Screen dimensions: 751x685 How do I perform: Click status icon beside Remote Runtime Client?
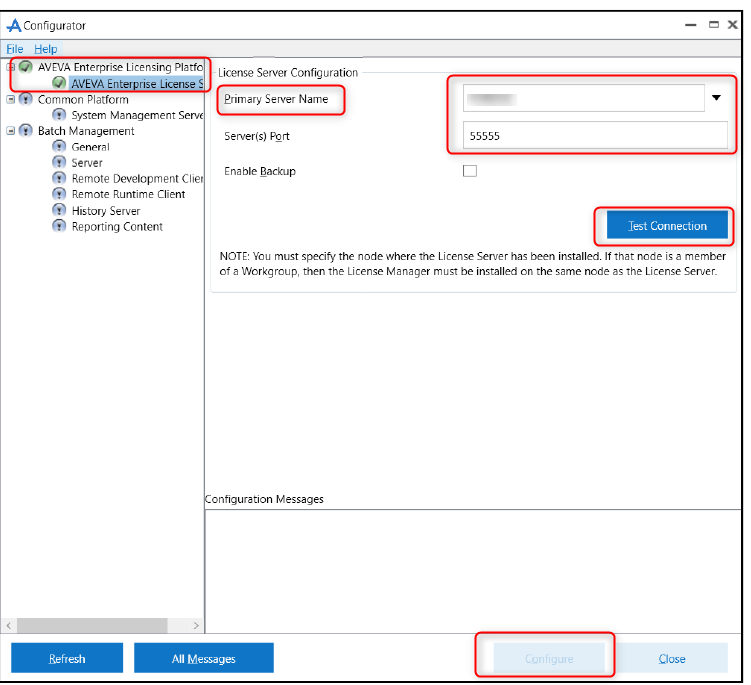click(59, 194)
